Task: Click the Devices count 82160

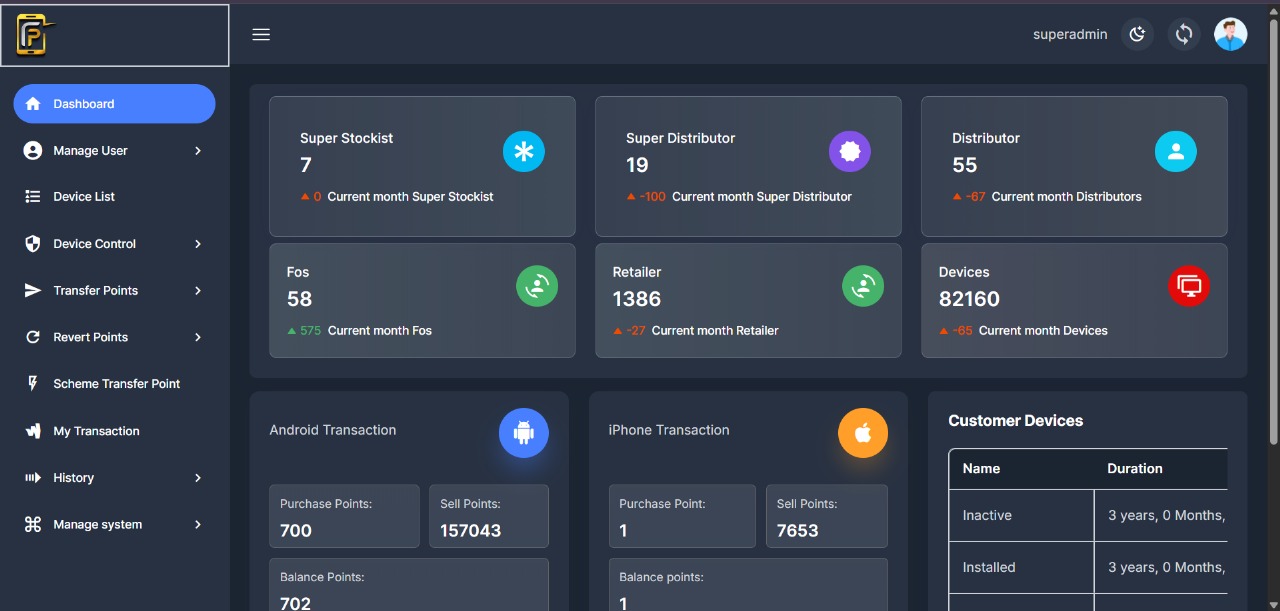Action: coord(969,299)
